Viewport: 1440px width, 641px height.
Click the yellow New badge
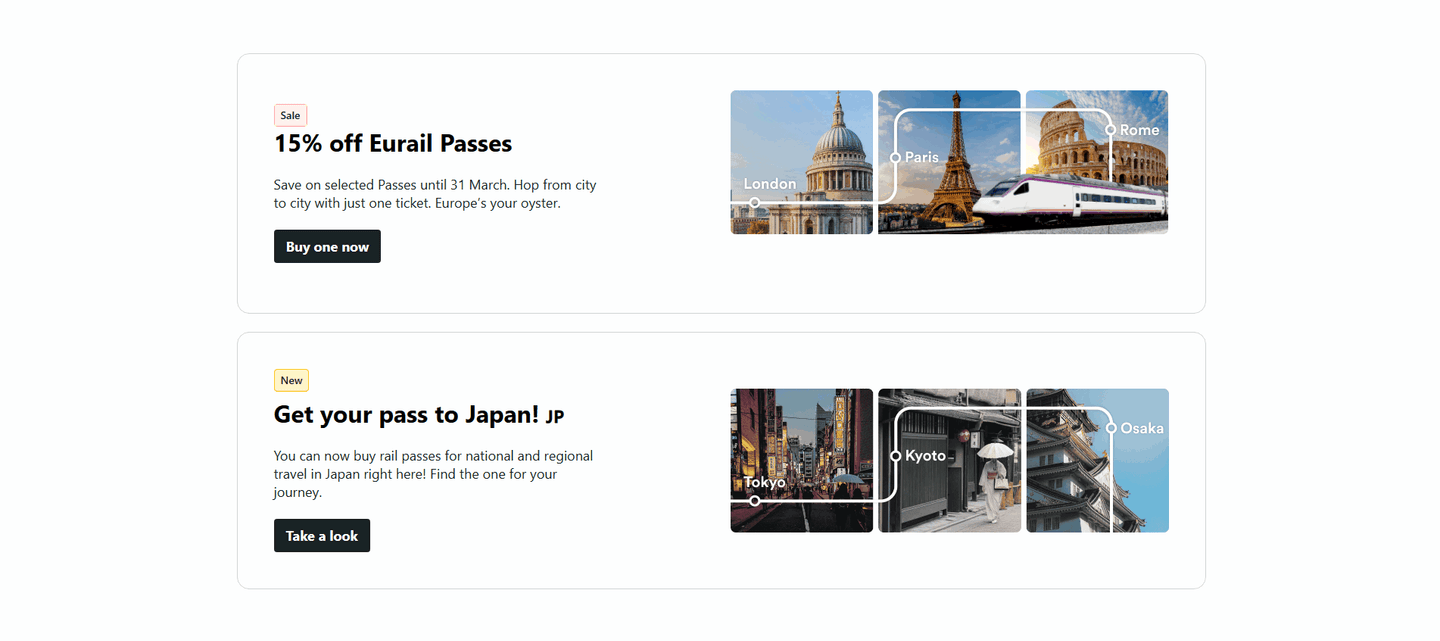click(x=291, y=380)
